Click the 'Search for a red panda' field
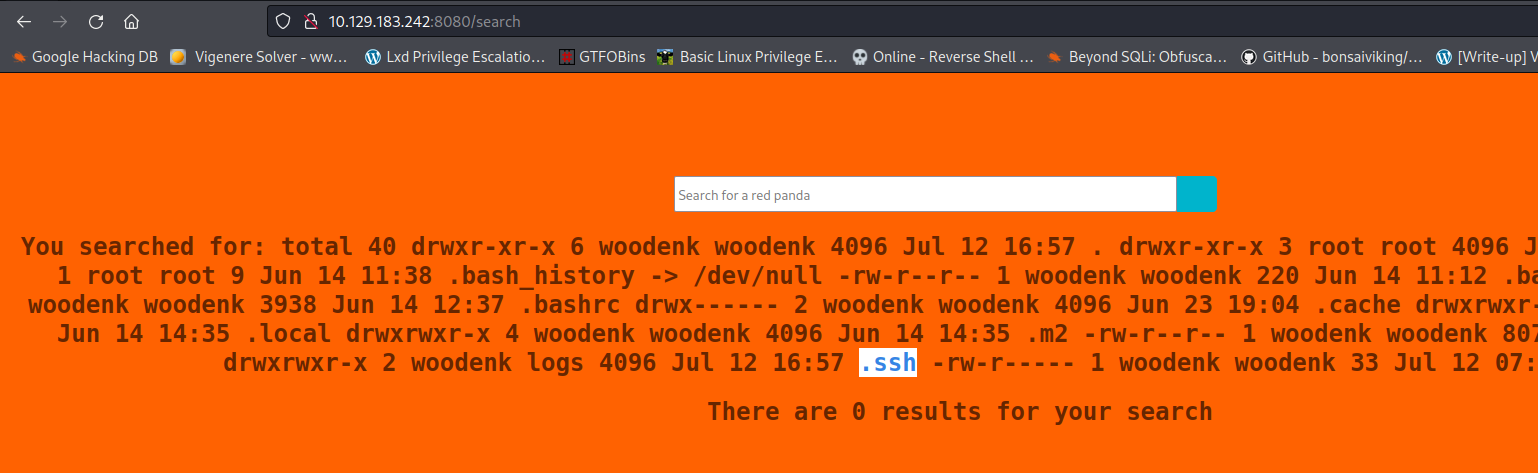 (x=924, y=195)
